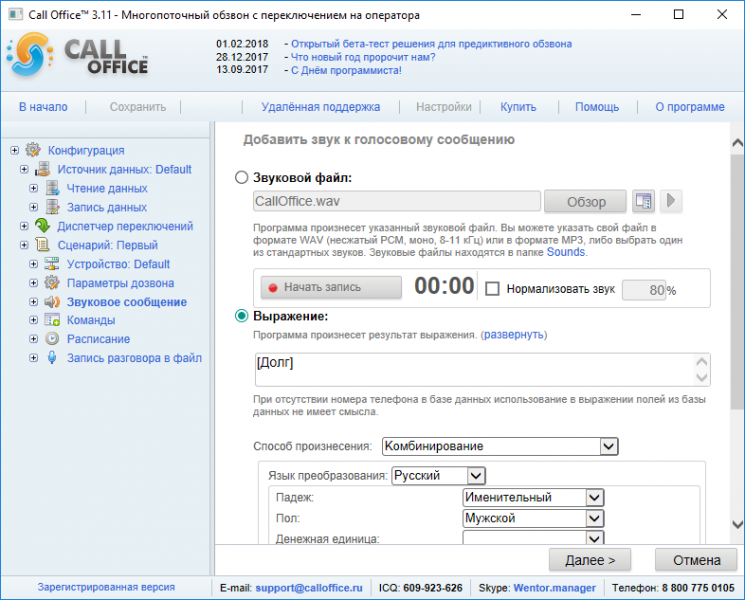Click the Звуковое сообщение speaker icon
Image resolution: width=745 pixels, height=600 pixels.
[52, 302]
